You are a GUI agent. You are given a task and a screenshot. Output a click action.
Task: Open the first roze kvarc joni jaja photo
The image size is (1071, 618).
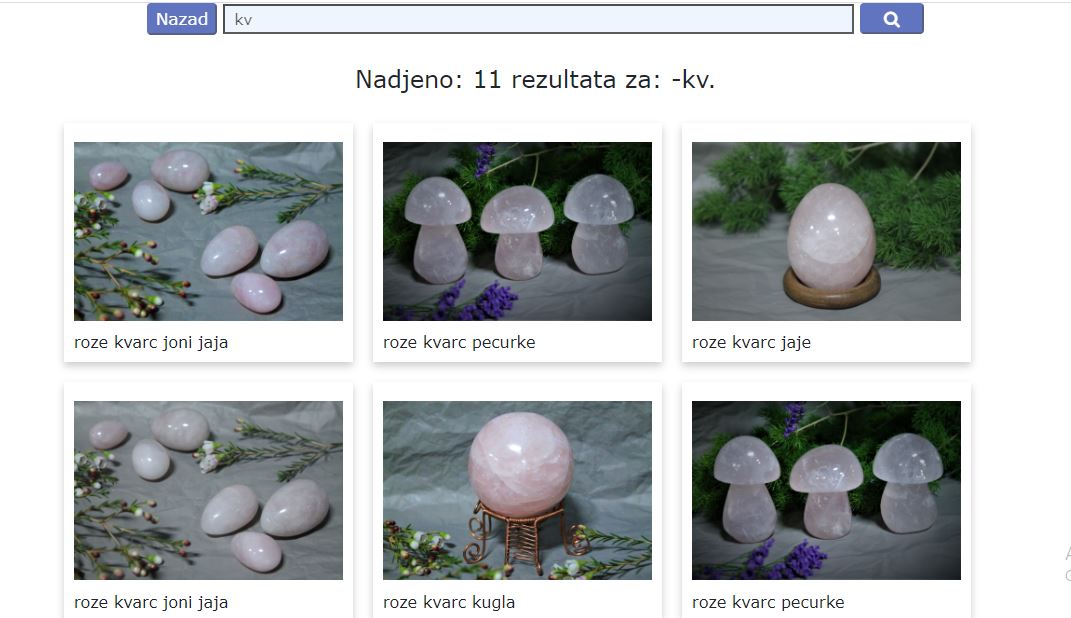[x=208, y=231]
